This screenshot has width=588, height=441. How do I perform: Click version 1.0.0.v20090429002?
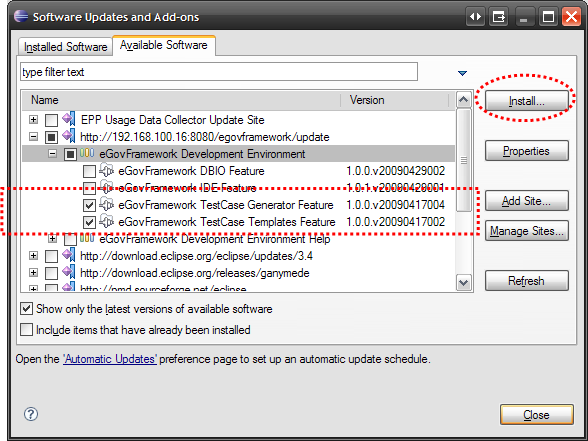click(x=396, y=171)
